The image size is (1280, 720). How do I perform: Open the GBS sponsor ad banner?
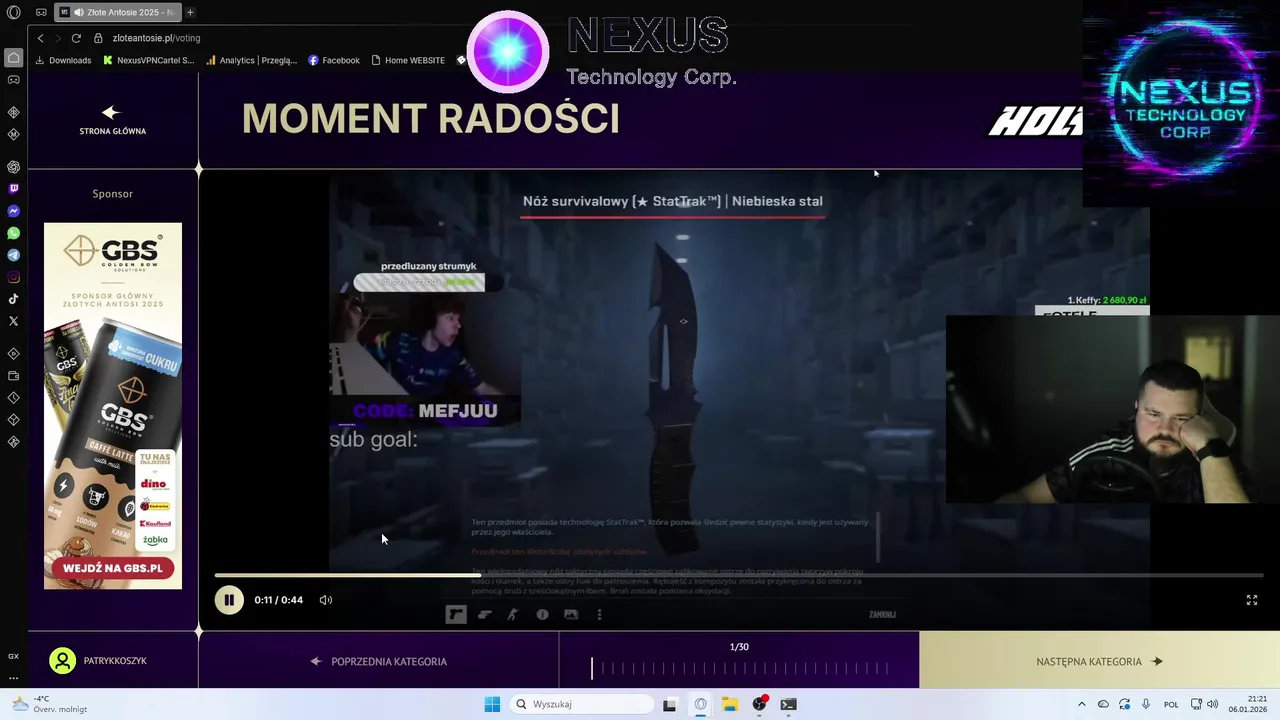[x=113, y=406]
